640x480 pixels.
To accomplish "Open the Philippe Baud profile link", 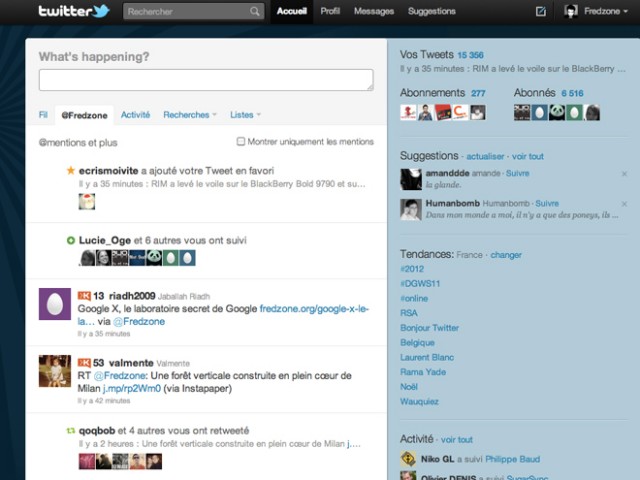I will (x=513, y=459).
